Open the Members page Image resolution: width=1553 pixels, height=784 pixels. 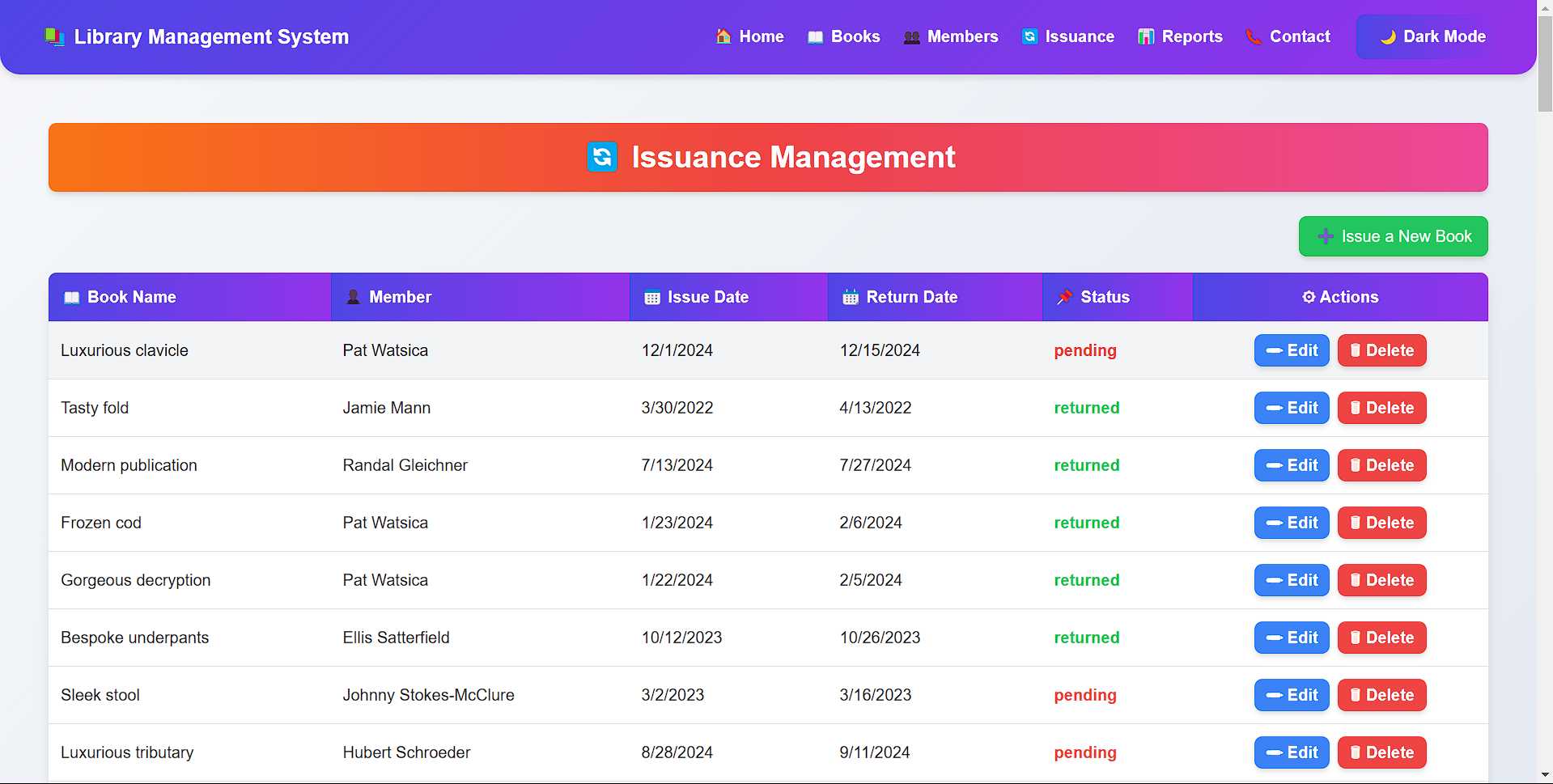point(951,36)
